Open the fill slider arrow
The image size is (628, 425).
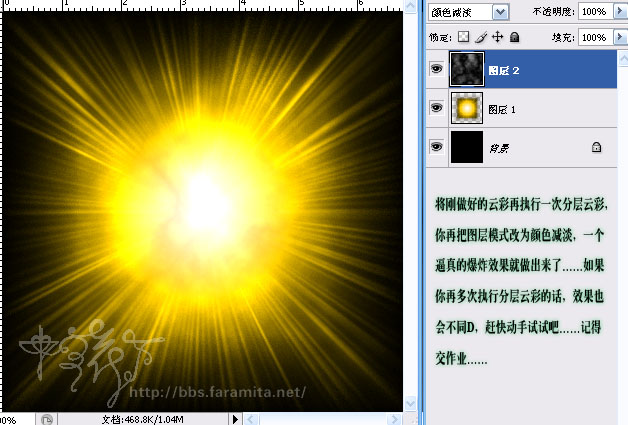click(620, 37)
